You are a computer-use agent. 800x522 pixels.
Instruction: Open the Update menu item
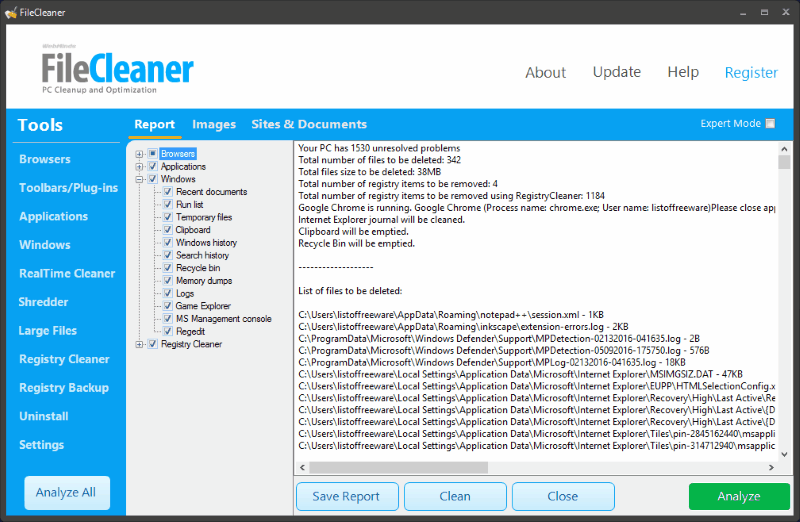[616, 72]
